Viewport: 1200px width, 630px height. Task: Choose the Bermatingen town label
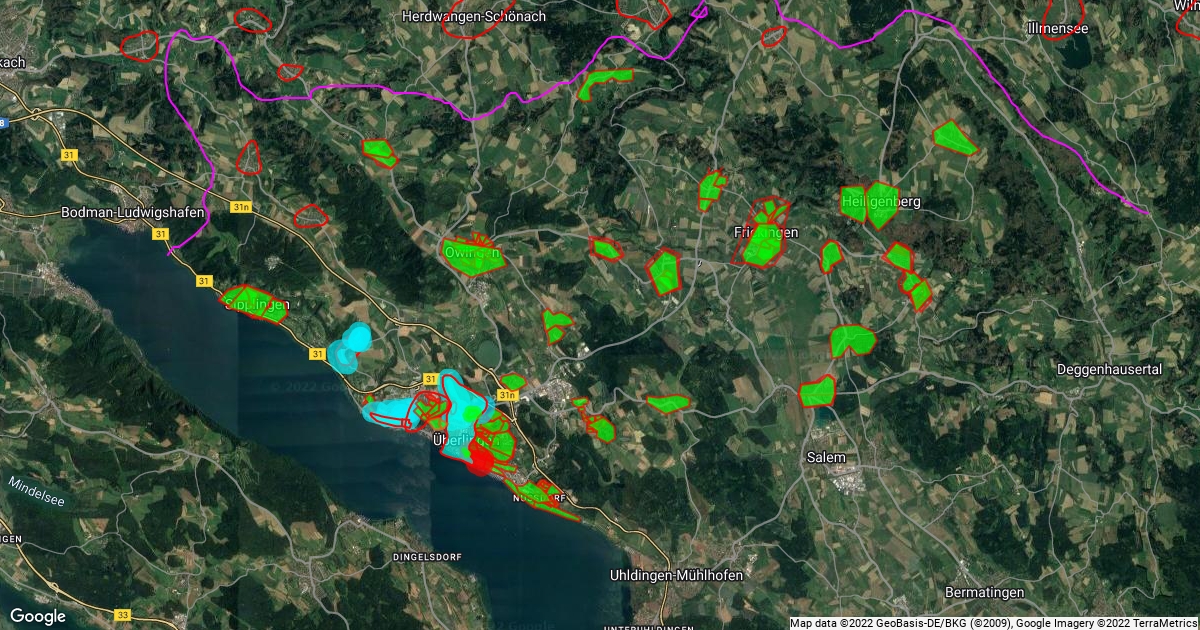tap(985, 592)
